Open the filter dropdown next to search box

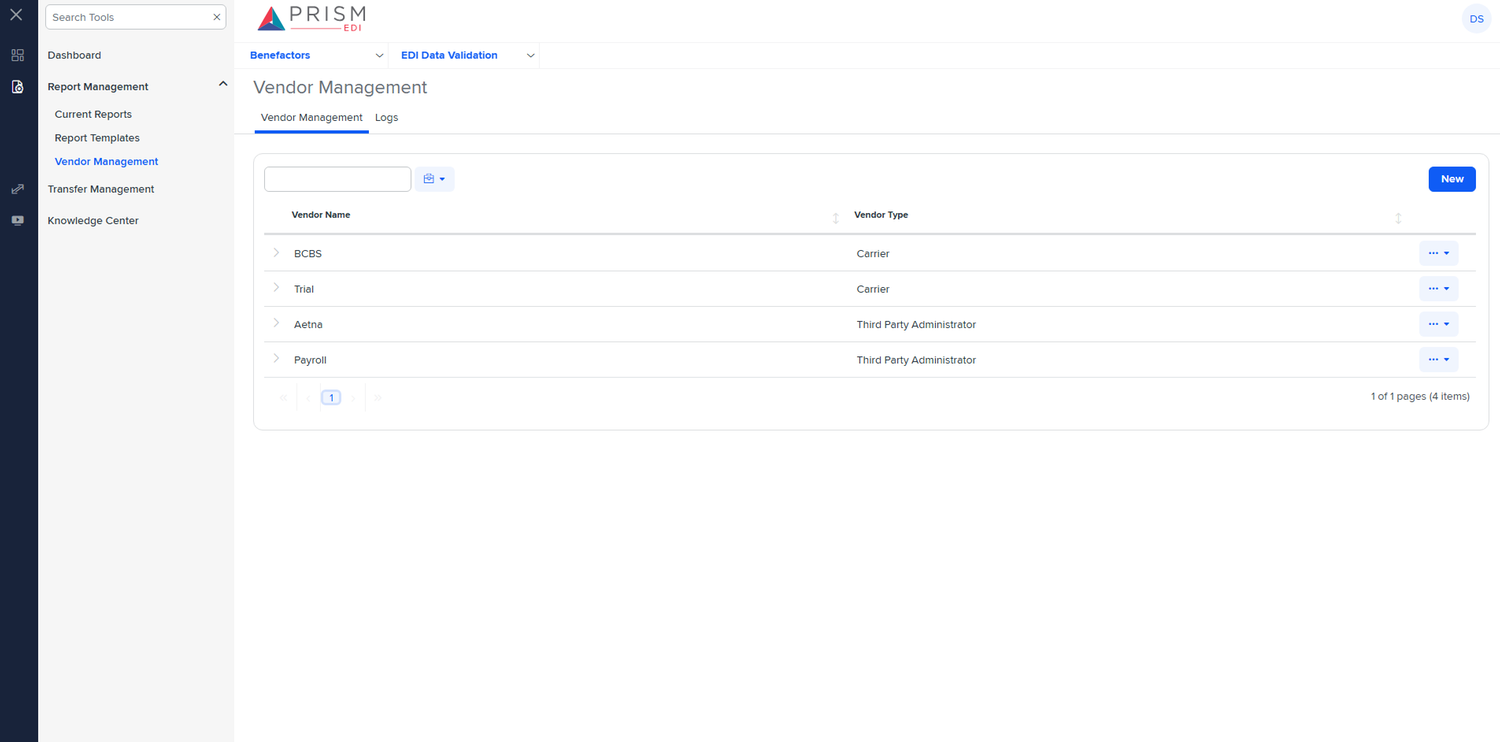[x=434, y=179]
